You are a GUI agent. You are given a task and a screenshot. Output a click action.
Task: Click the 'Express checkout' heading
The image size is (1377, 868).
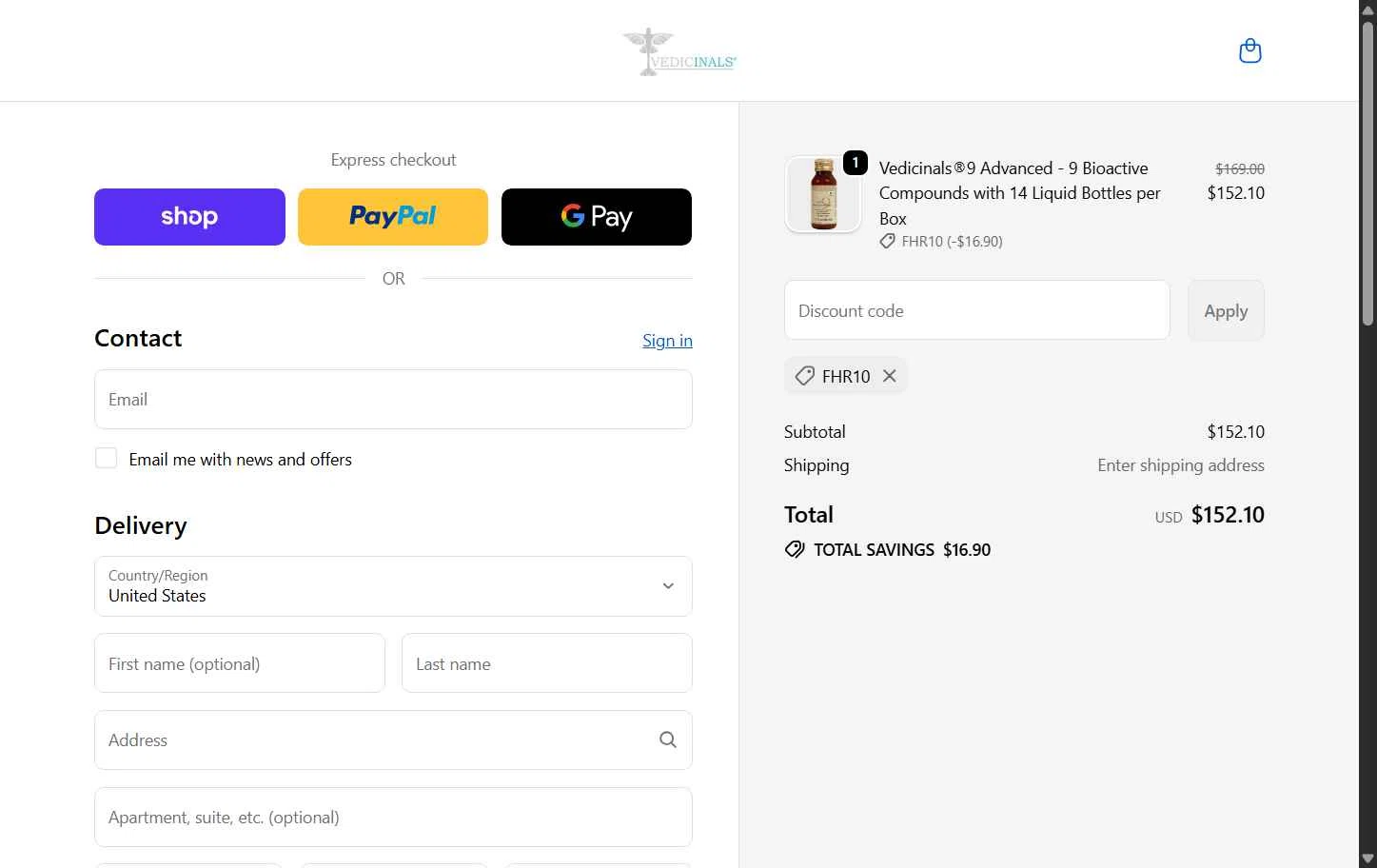click(x=393, y=160)
